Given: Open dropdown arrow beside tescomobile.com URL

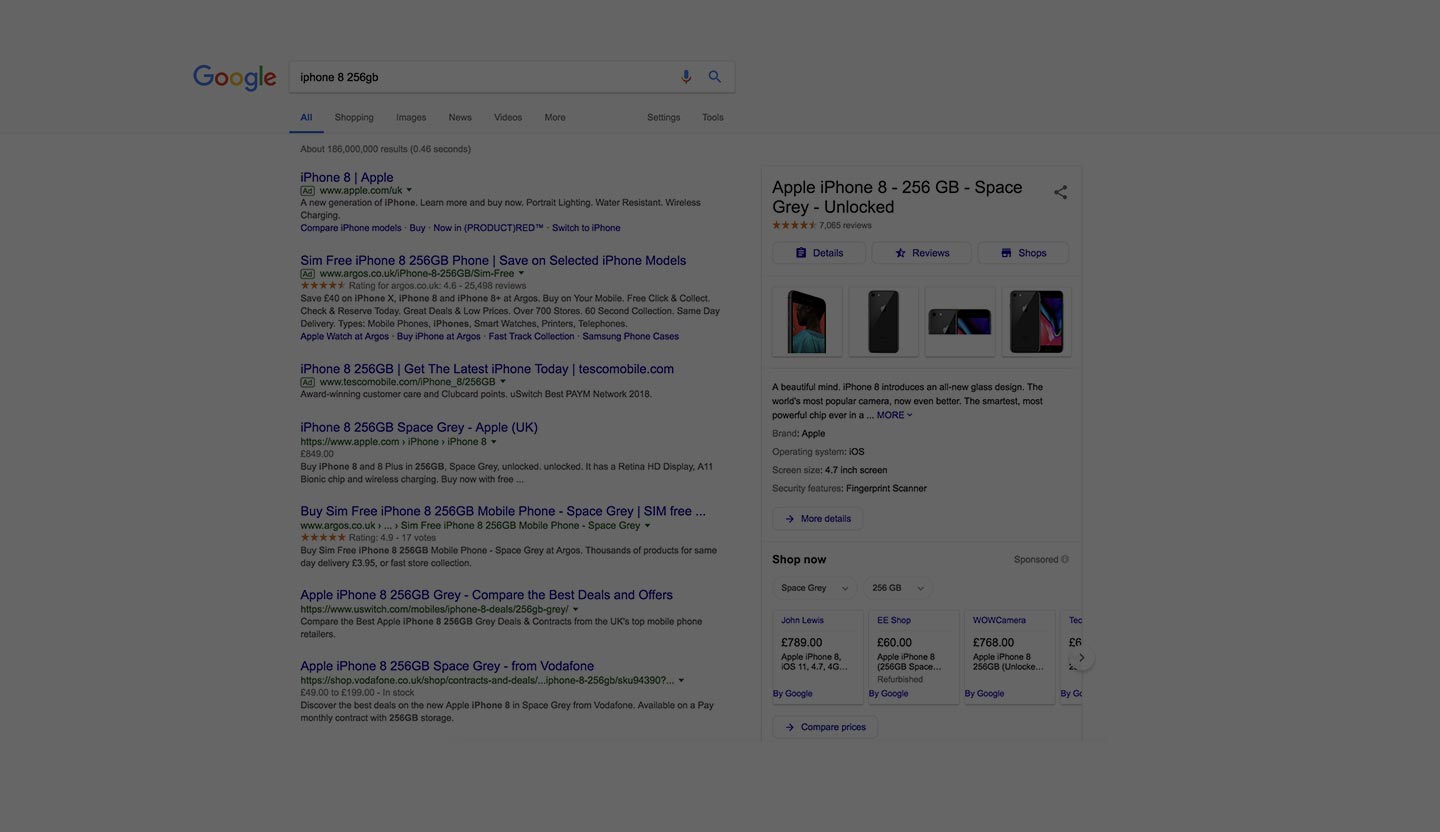Looking at the screenshot, I should 503,381.
